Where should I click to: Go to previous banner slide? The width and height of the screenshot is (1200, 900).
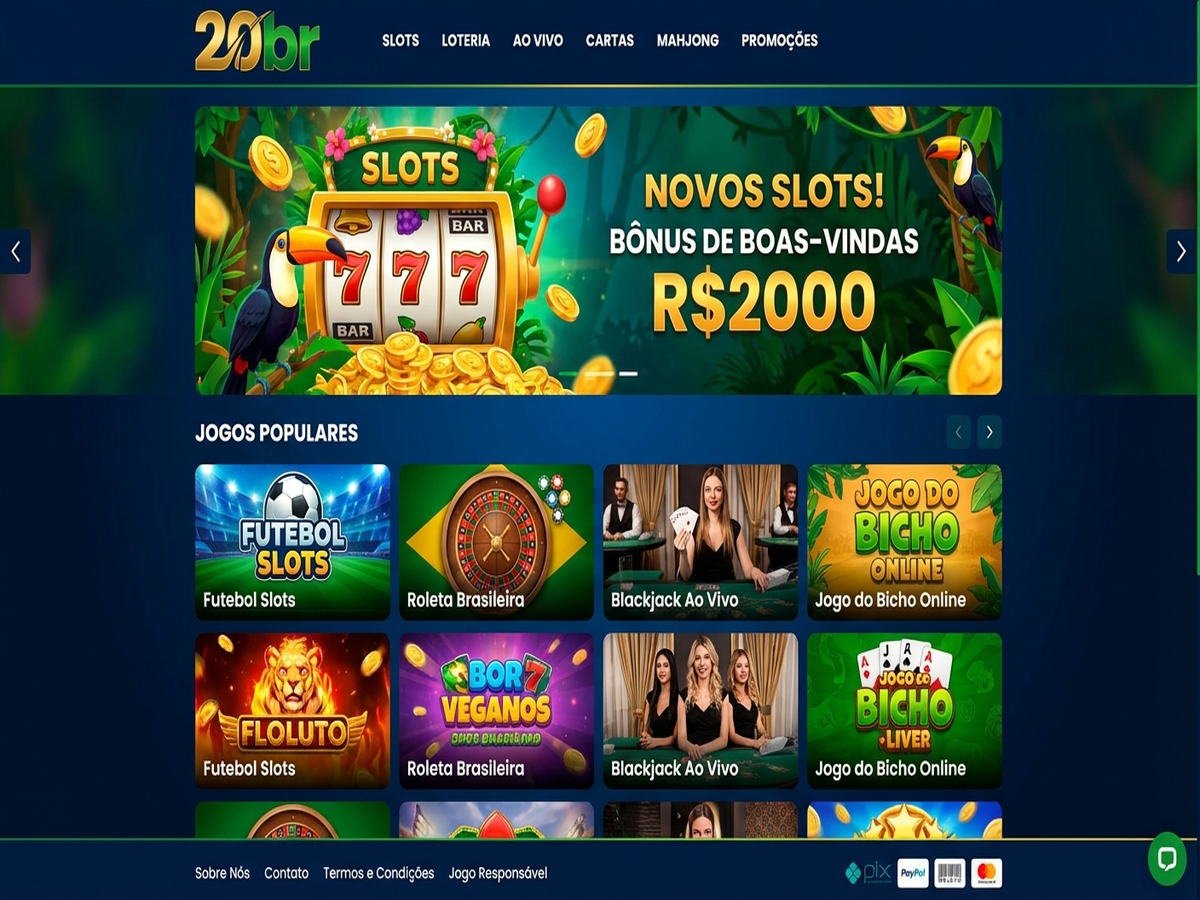(15, 251)
